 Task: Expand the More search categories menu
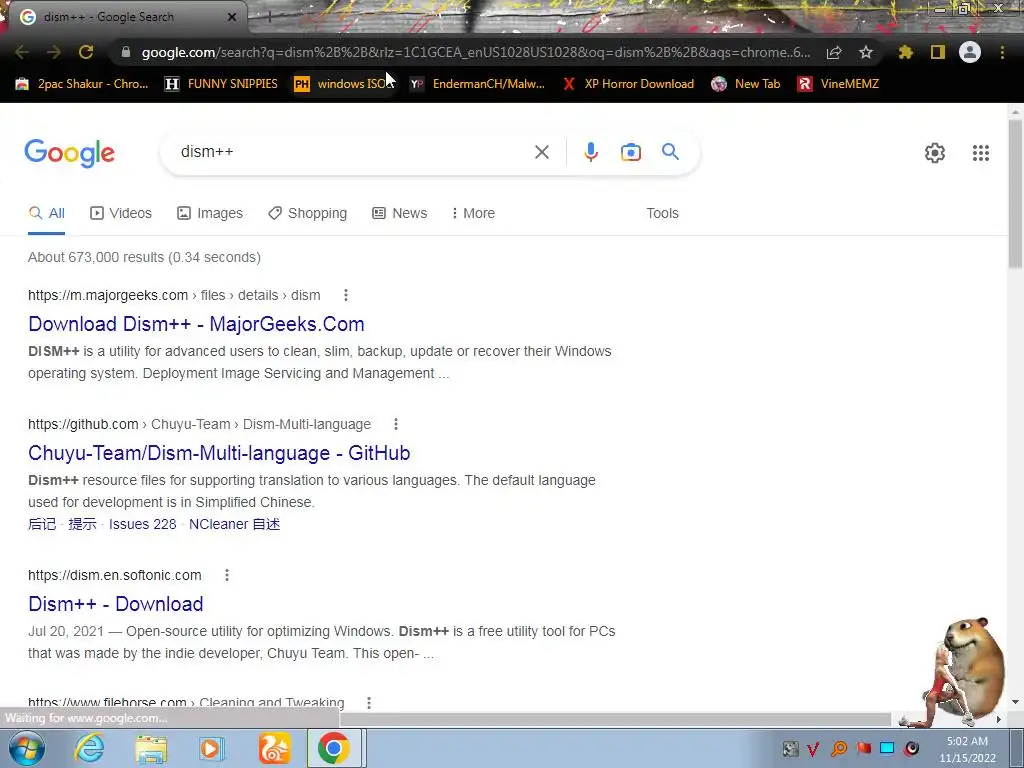473,214
